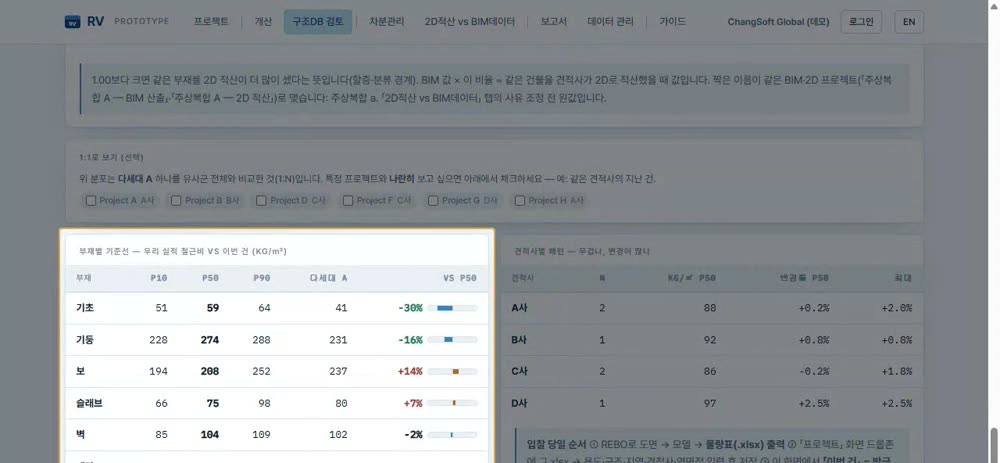Switch to 2D적산 vs BIM데이터 tab
This screenshot has width=1000, height=463.
[469, 22]
